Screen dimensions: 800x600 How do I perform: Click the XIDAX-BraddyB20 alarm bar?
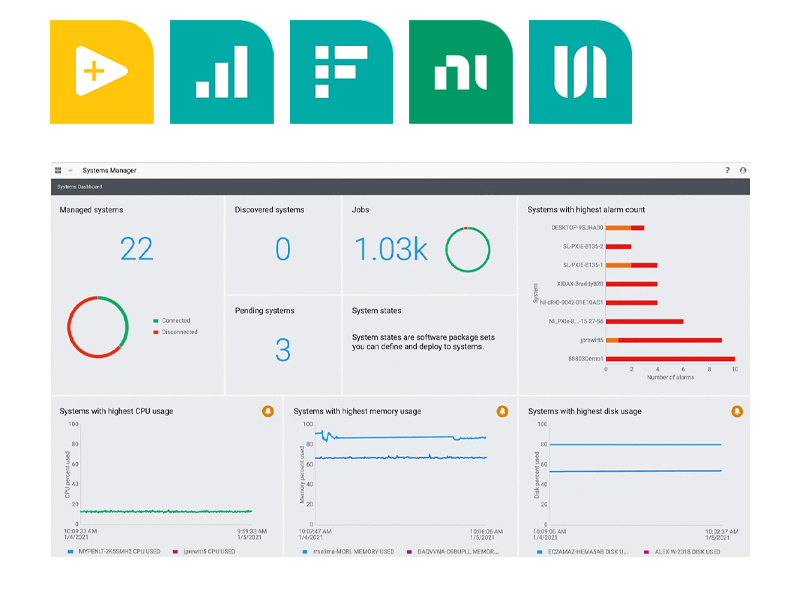point(632,284)
